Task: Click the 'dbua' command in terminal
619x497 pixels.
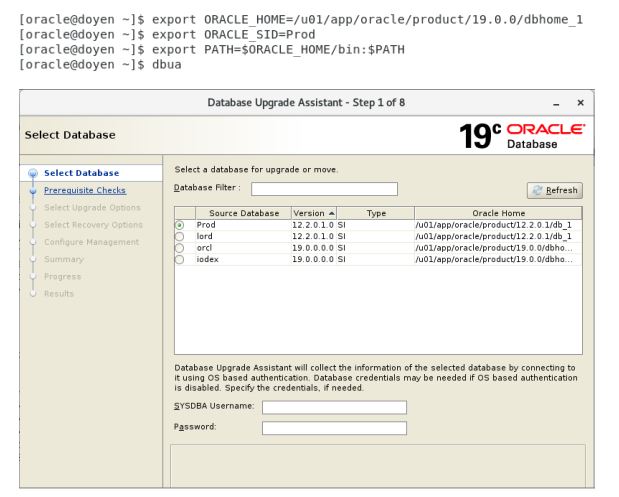Action: click(167, 64)
